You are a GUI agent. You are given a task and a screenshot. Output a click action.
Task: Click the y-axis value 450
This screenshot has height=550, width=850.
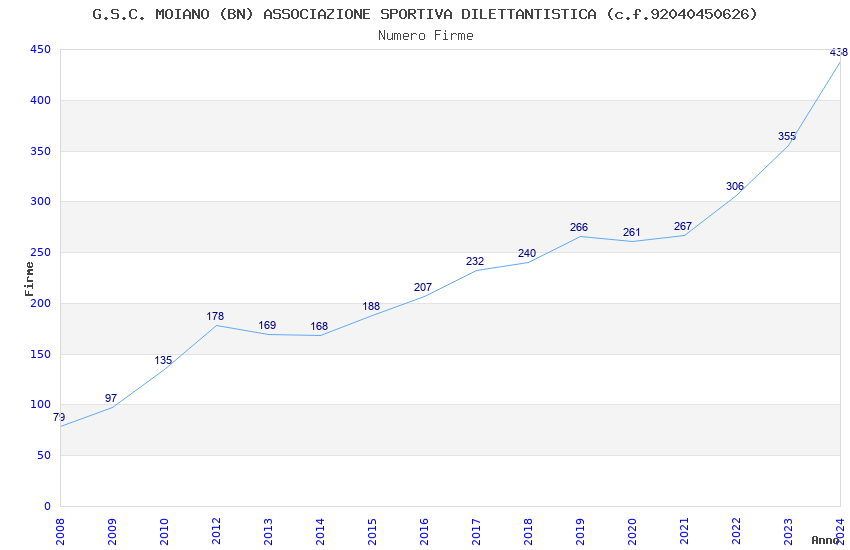pyautogui.click(x=41, y=49)
